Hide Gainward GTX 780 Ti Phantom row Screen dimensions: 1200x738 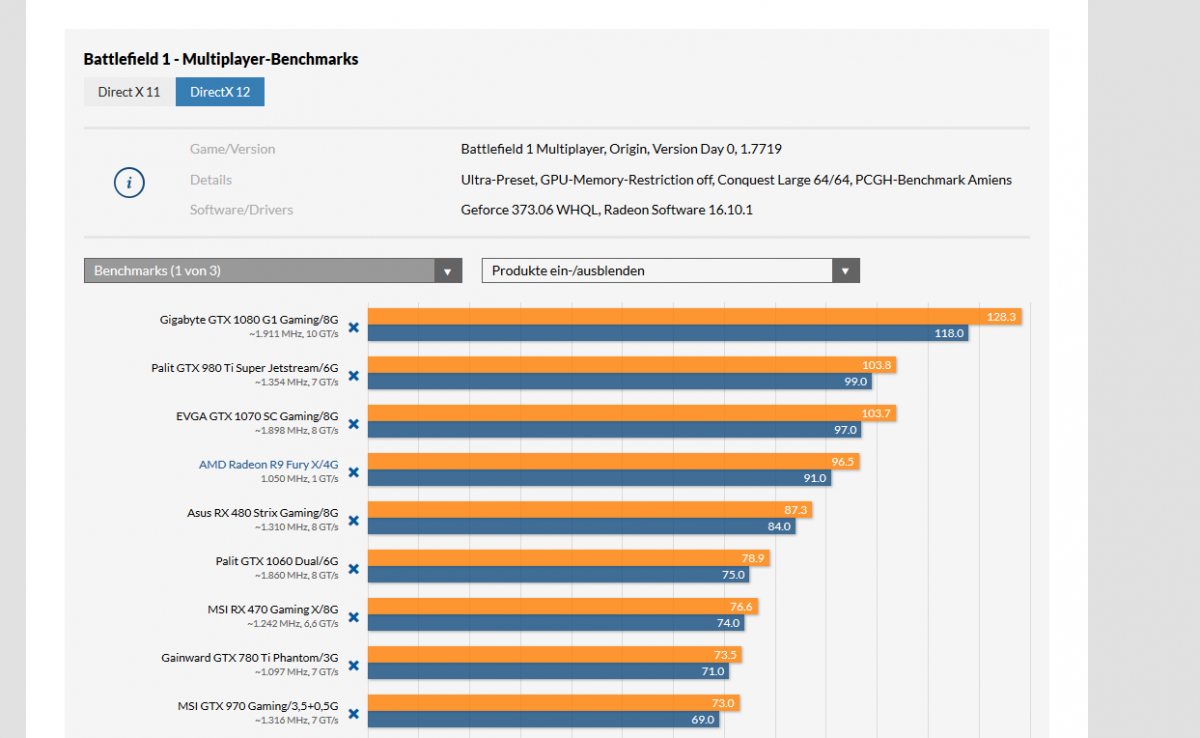pyautogui.click(x=353, y=665)
